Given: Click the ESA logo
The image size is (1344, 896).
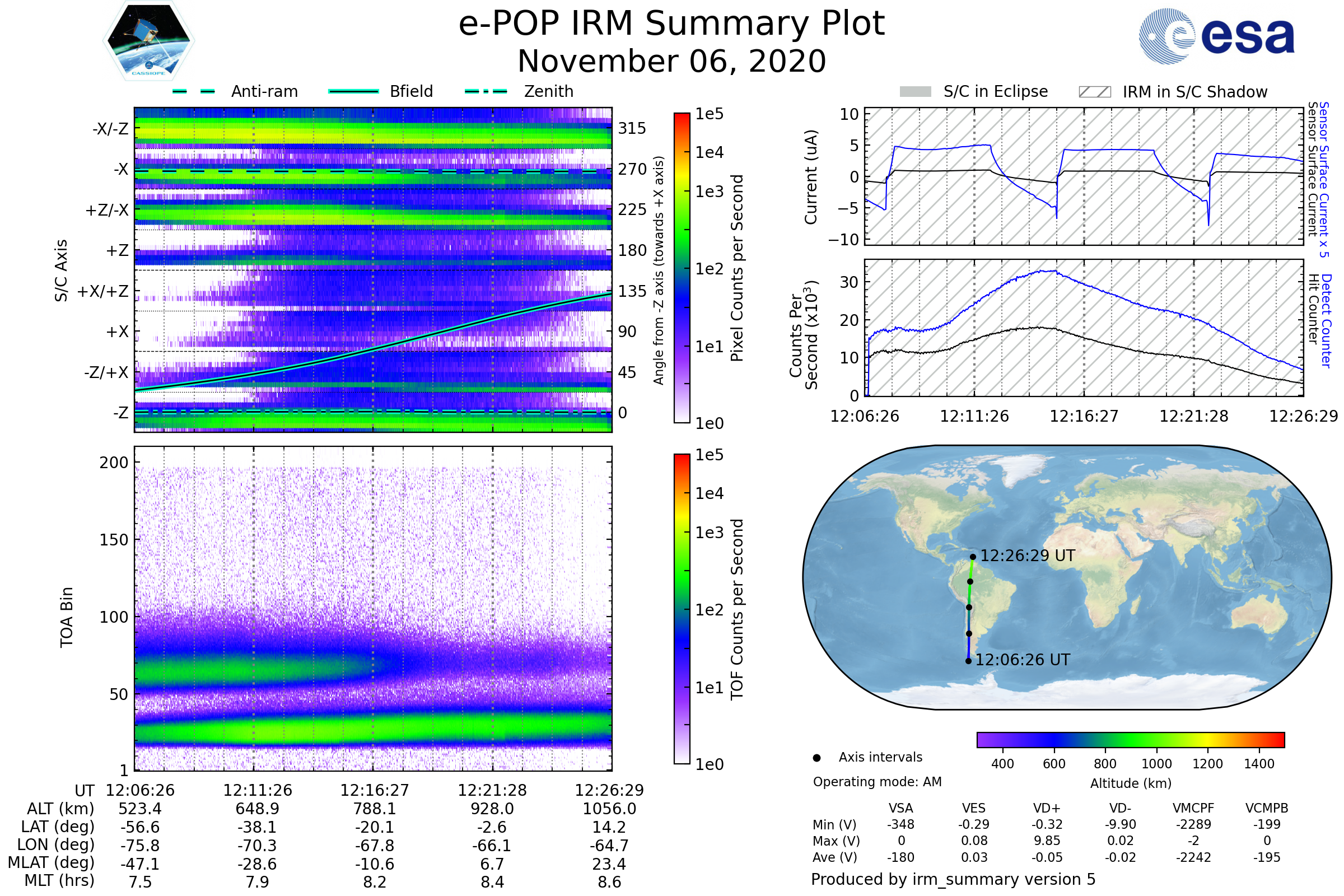Looking at the screenshot, I should 1217,36.
